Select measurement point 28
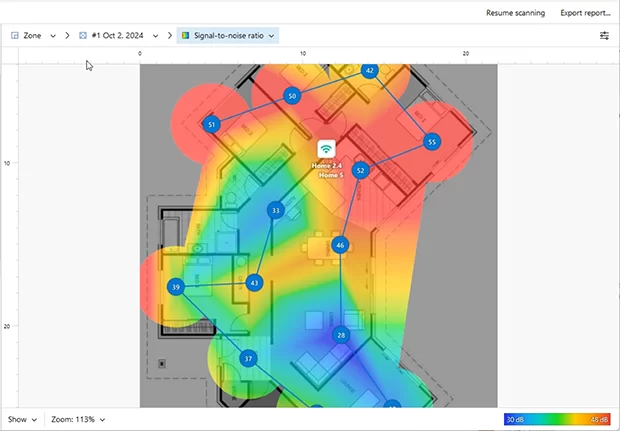 (341, 335)
